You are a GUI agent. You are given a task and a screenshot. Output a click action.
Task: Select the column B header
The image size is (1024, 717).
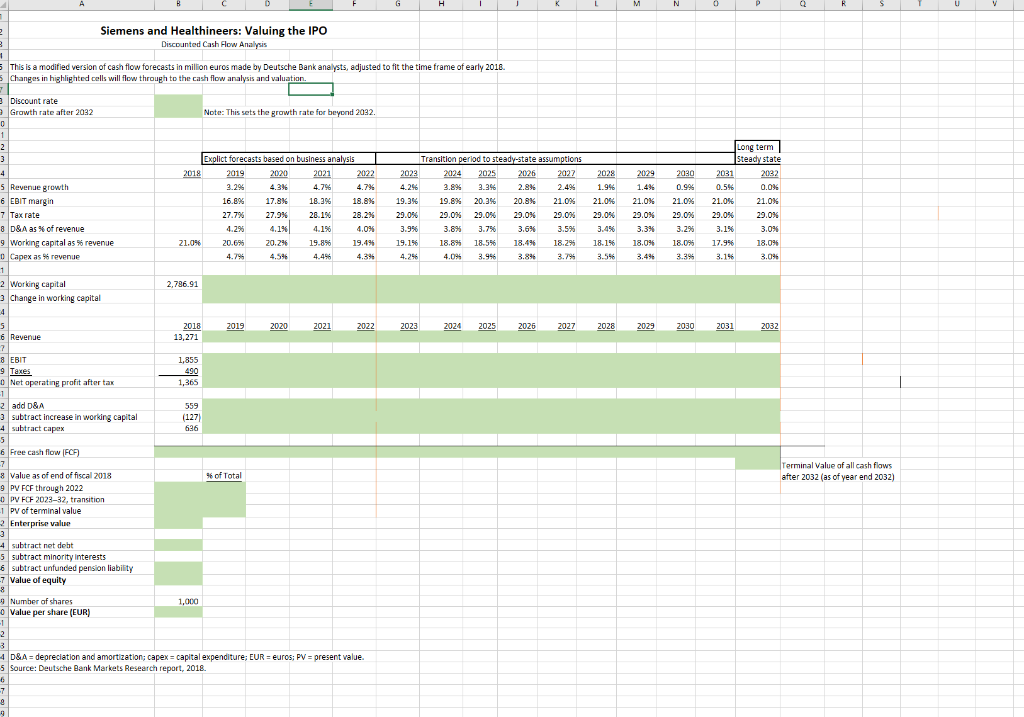[178, 5]
